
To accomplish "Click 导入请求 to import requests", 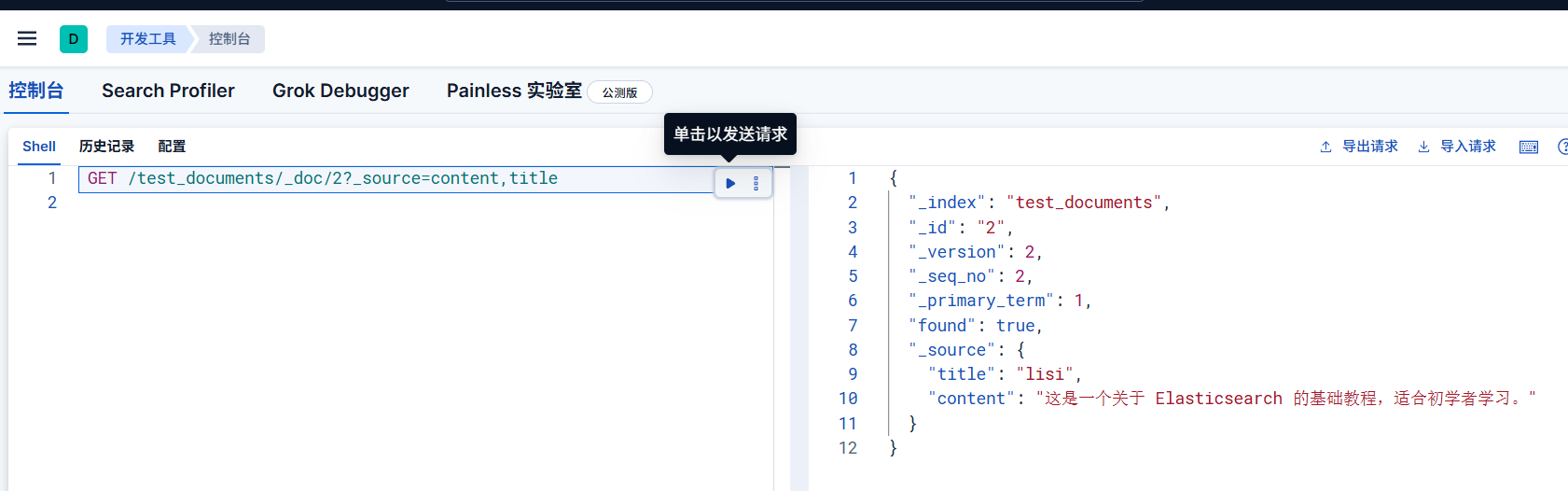I will 1457,147.
